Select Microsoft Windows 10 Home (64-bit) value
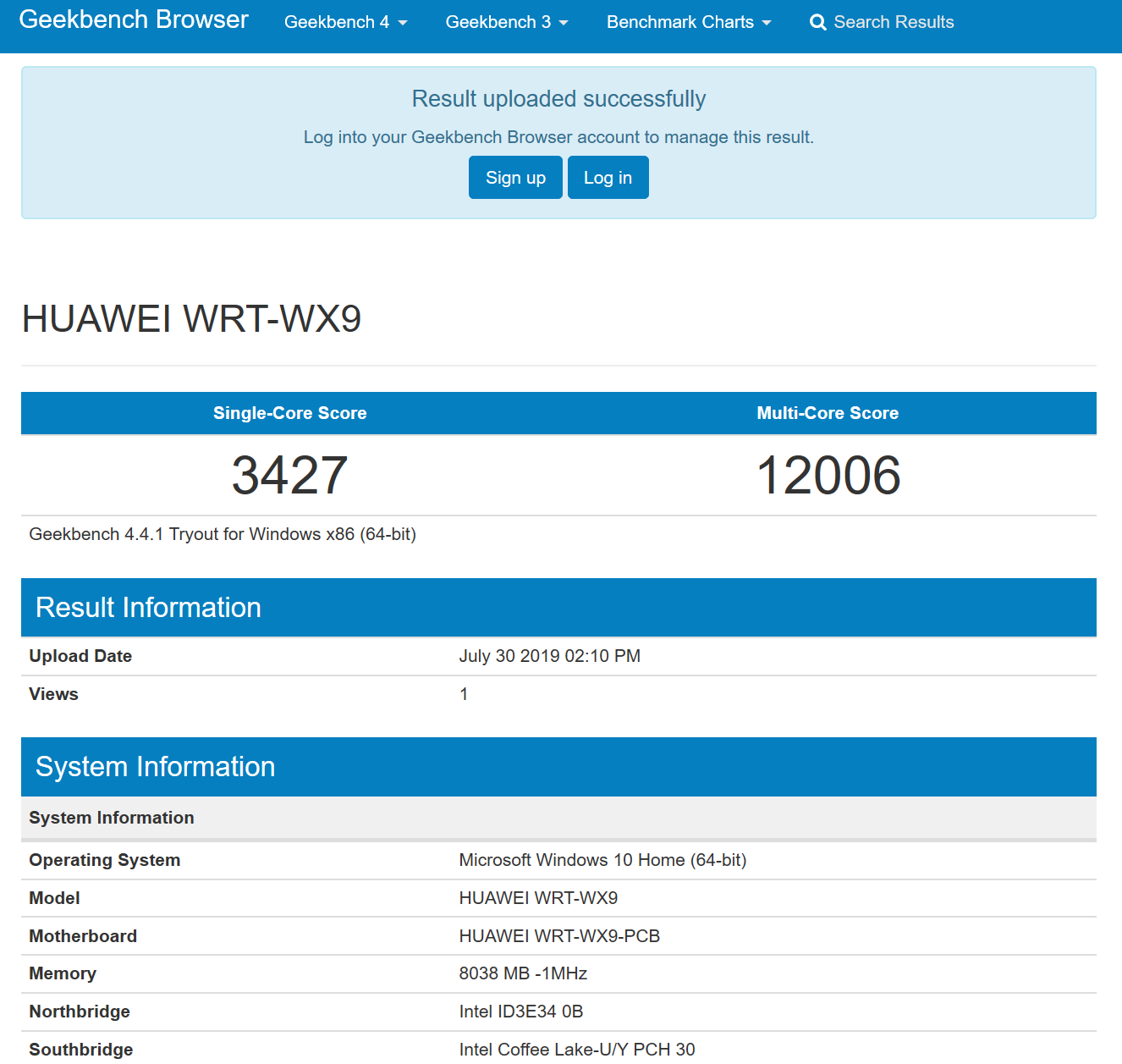 602,860
